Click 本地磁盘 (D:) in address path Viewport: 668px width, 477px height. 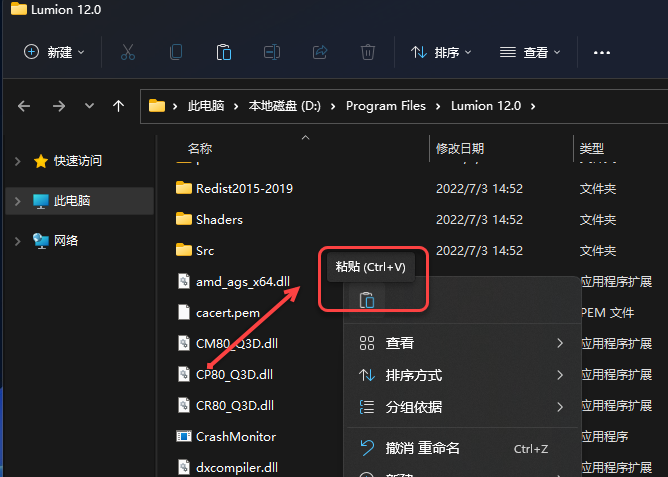coord(285,106)
